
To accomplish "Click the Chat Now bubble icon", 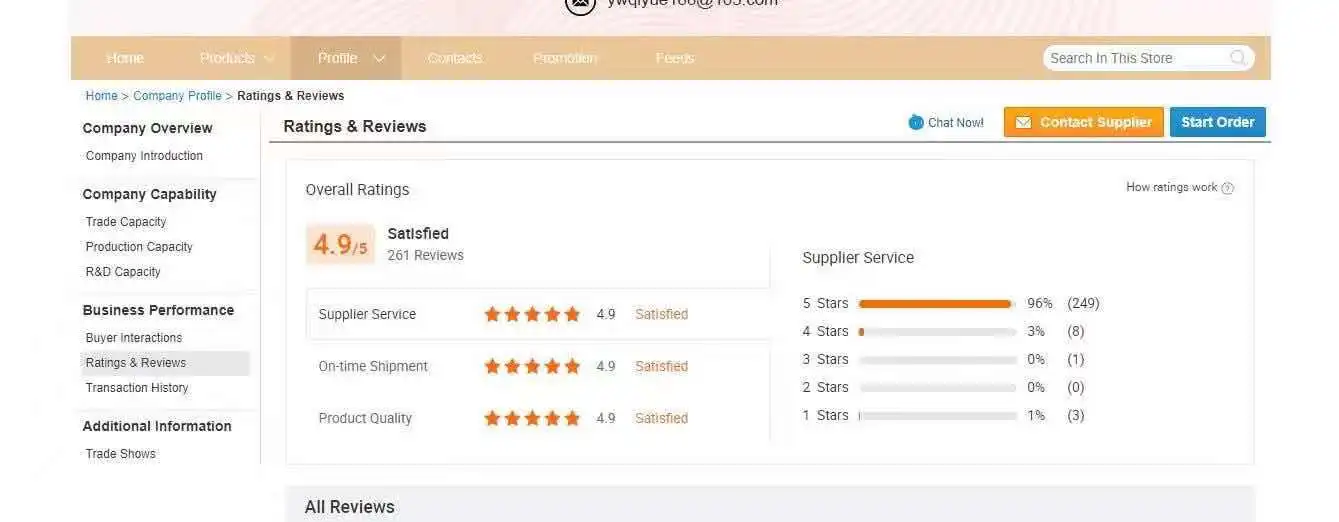I will pos(916,122).
